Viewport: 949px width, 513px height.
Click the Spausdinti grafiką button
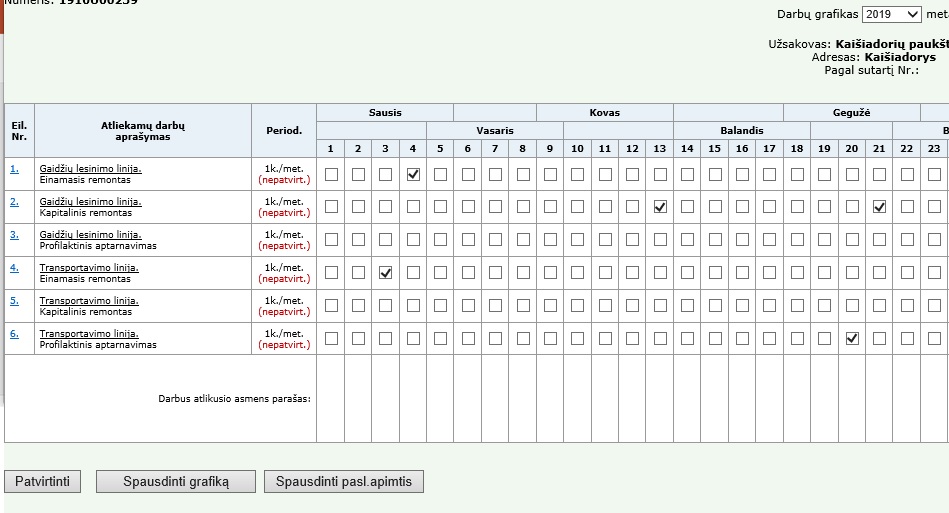coord(176,482)
